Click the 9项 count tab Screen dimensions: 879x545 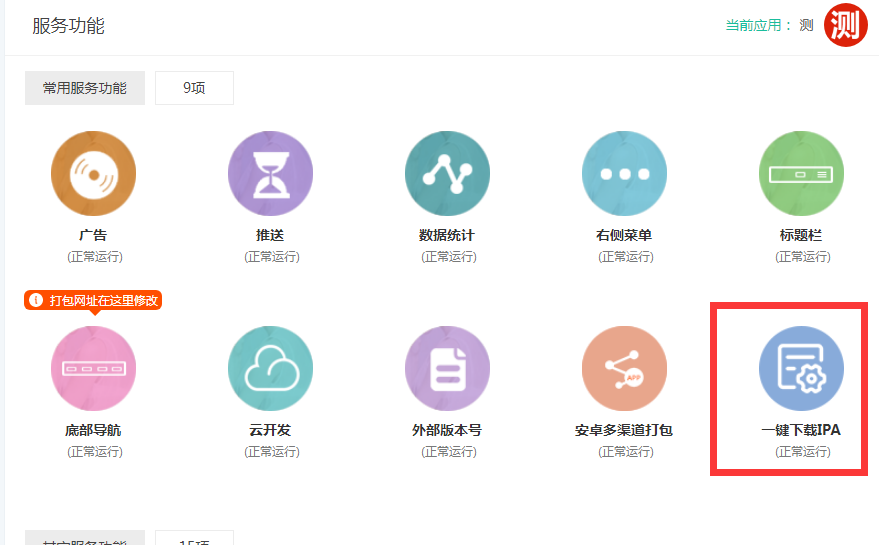(194, 88)
